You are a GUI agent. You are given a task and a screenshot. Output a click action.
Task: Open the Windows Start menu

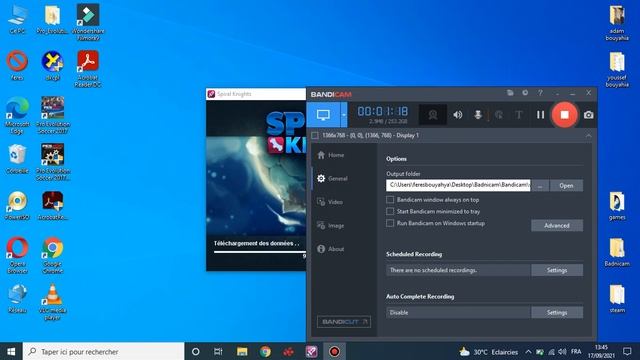coord(11,351)
